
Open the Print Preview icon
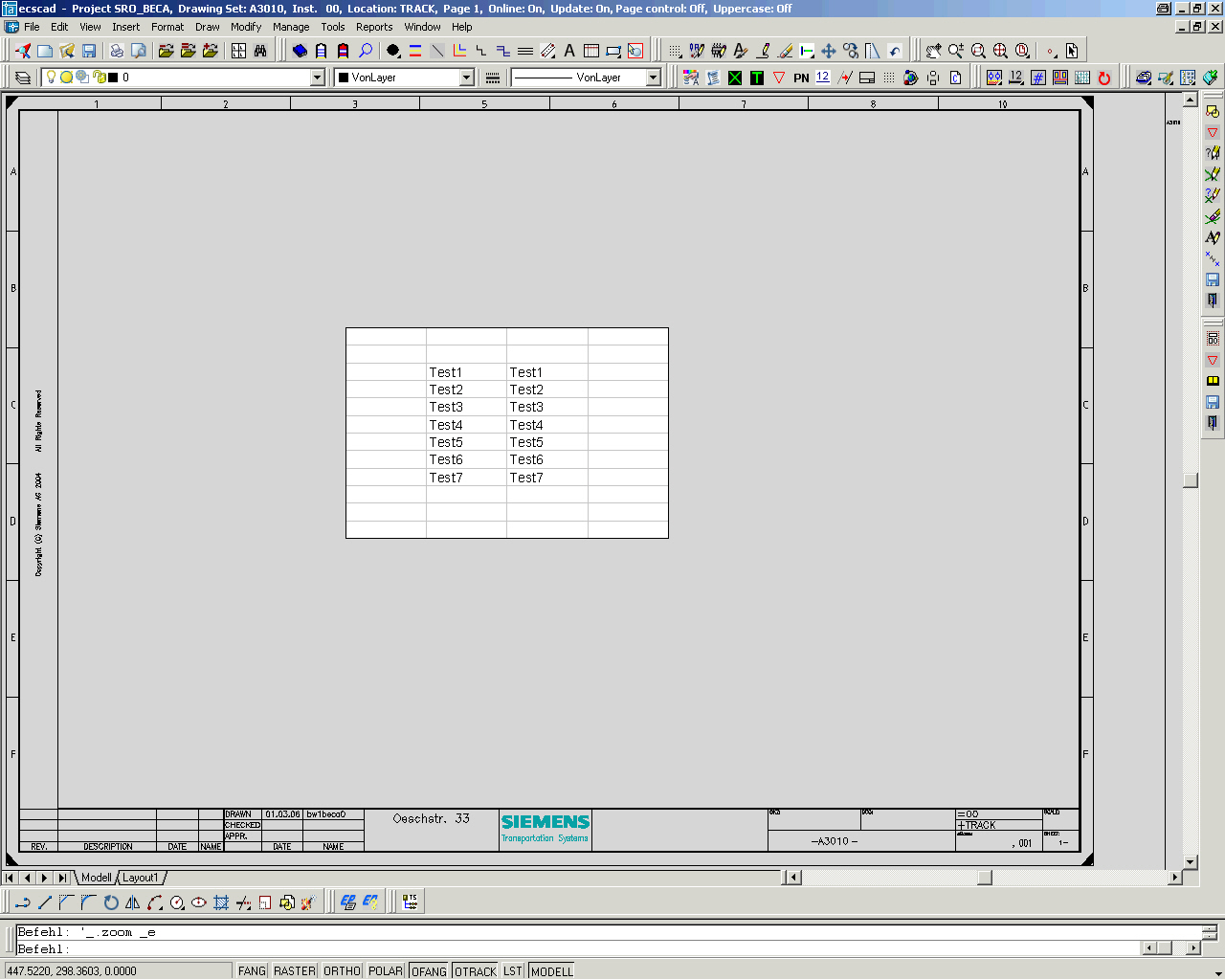pos(139,51)
